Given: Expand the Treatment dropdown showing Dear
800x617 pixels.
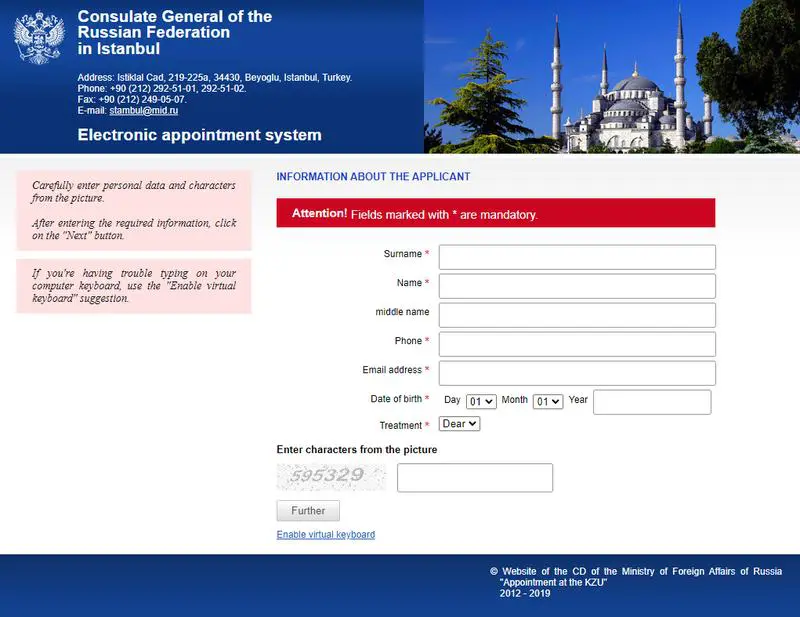Looking at the screenshot, I should [x=460, y=424].
